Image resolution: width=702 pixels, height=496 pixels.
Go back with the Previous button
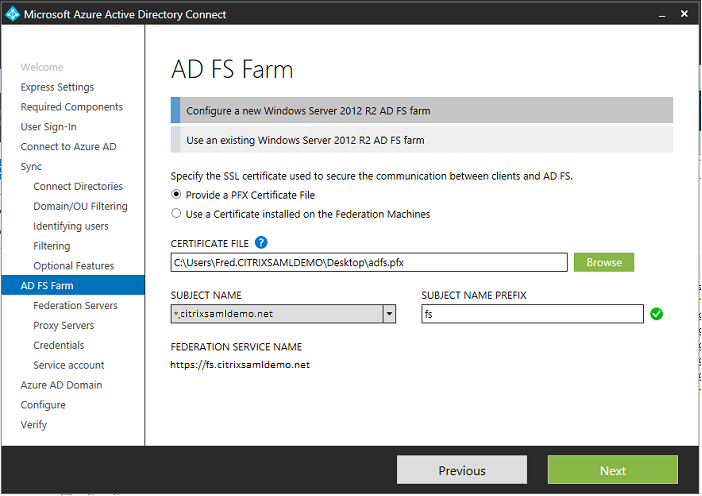point(461,470)
